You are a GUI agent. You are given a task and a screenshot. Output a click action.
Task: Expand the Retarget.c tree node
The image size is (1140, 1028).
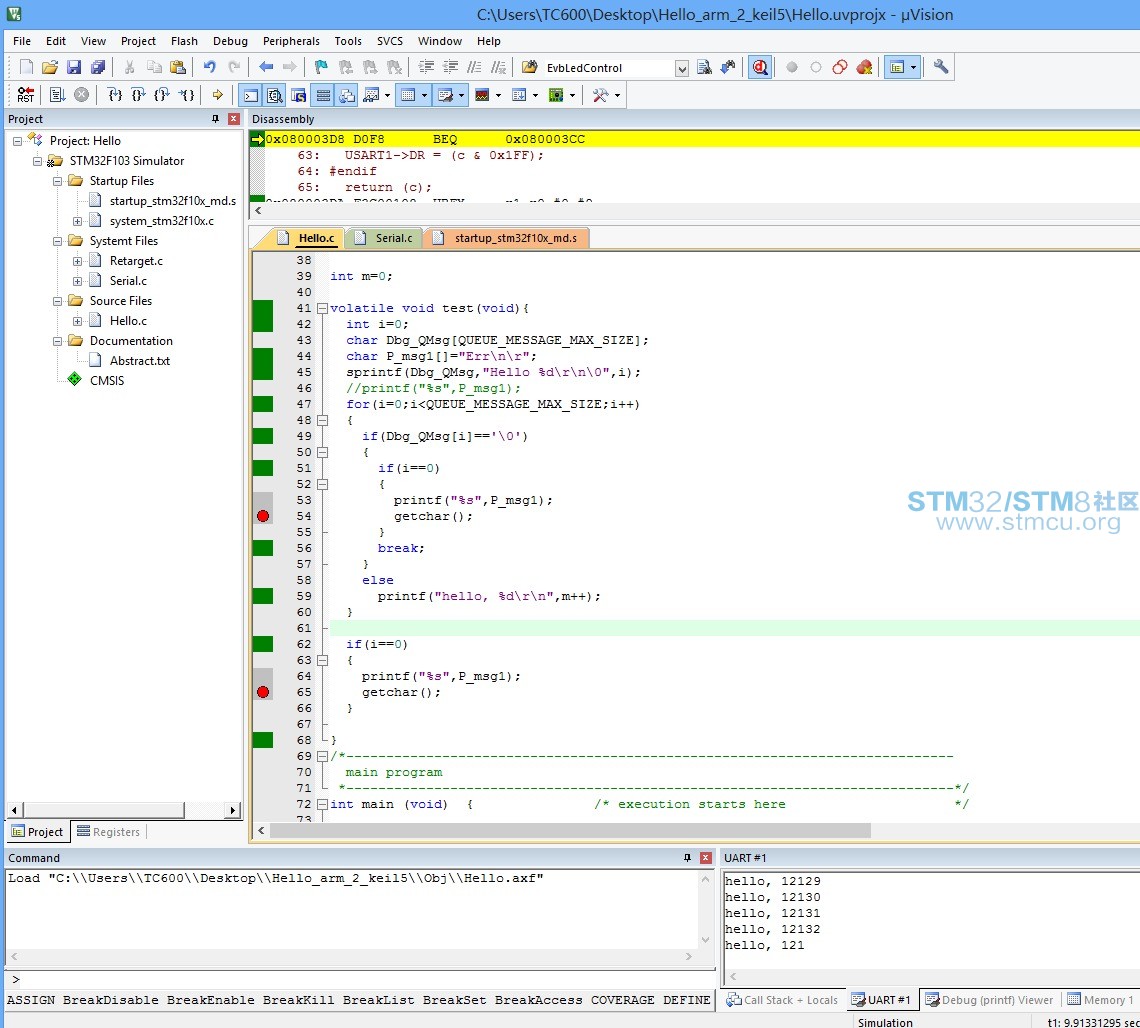pos(77,261)
